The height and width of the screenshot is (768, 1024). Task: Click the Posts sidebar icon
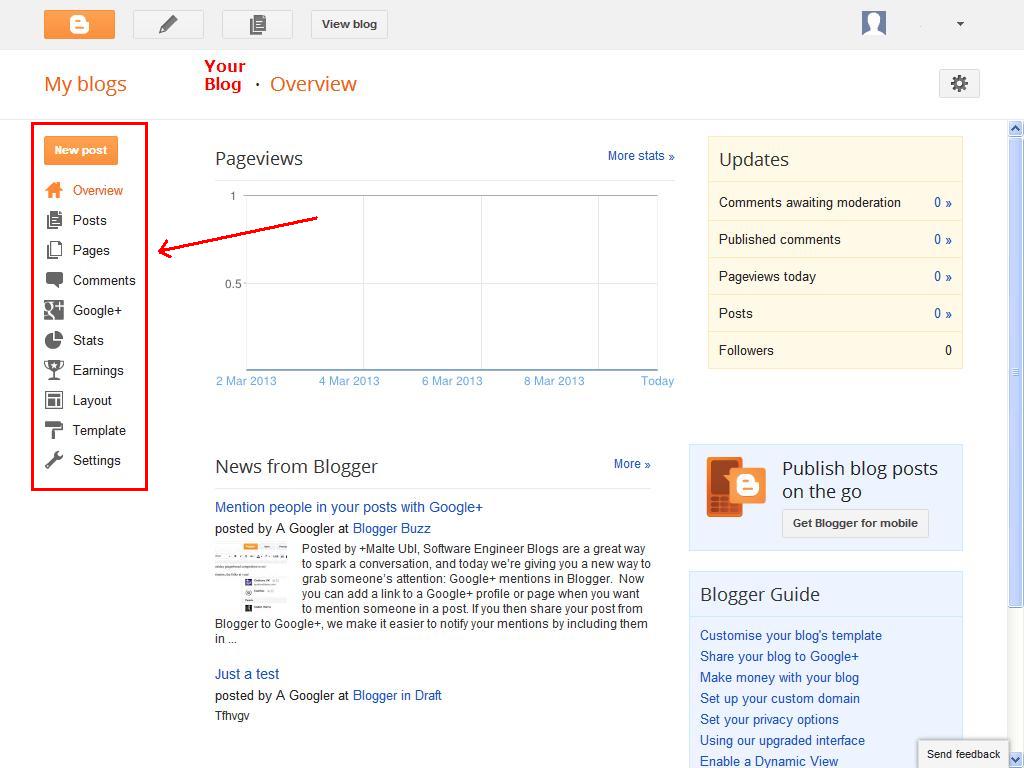tap(54, 220)
